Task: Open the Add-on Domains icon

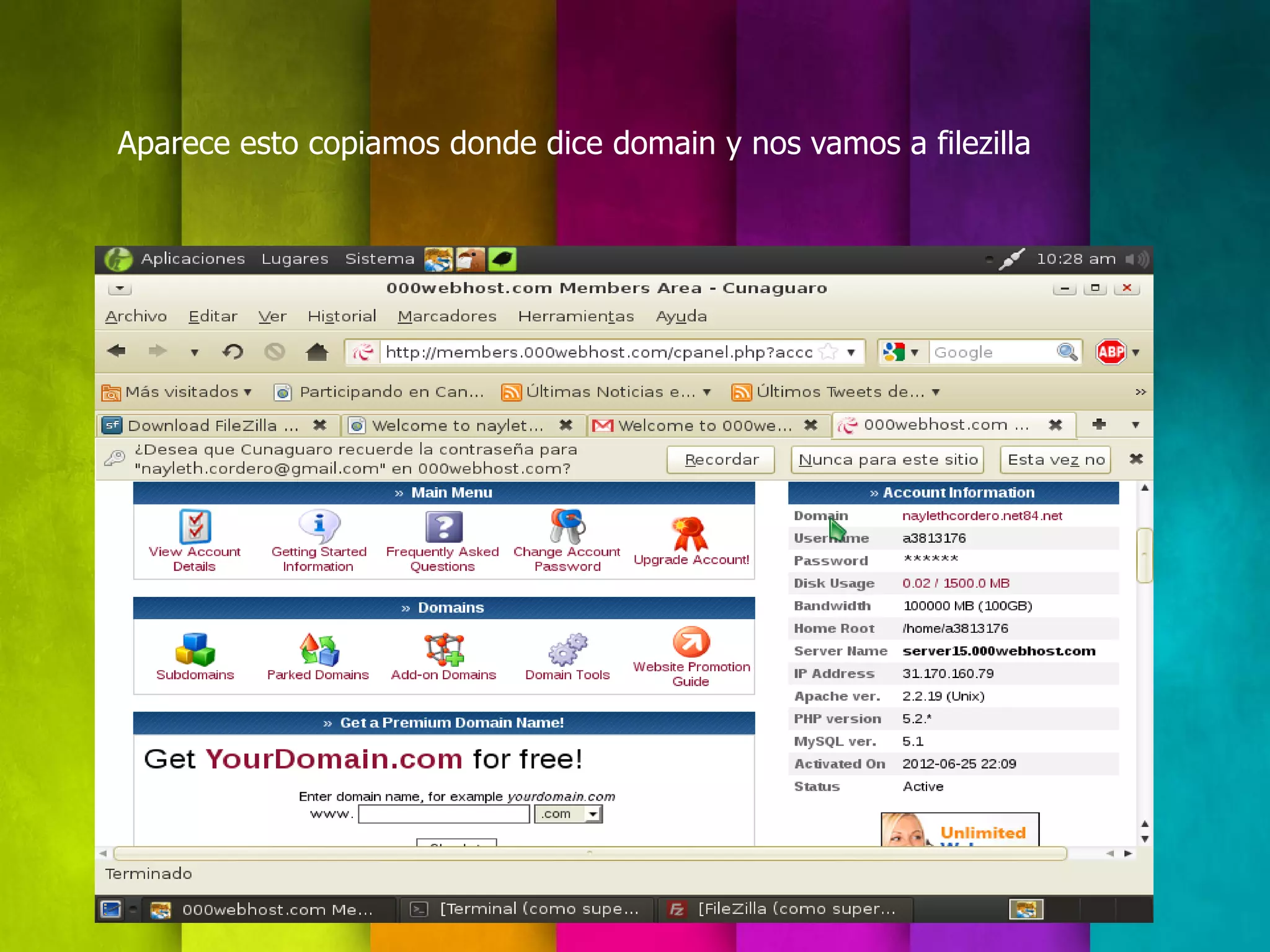Action: 443,649
